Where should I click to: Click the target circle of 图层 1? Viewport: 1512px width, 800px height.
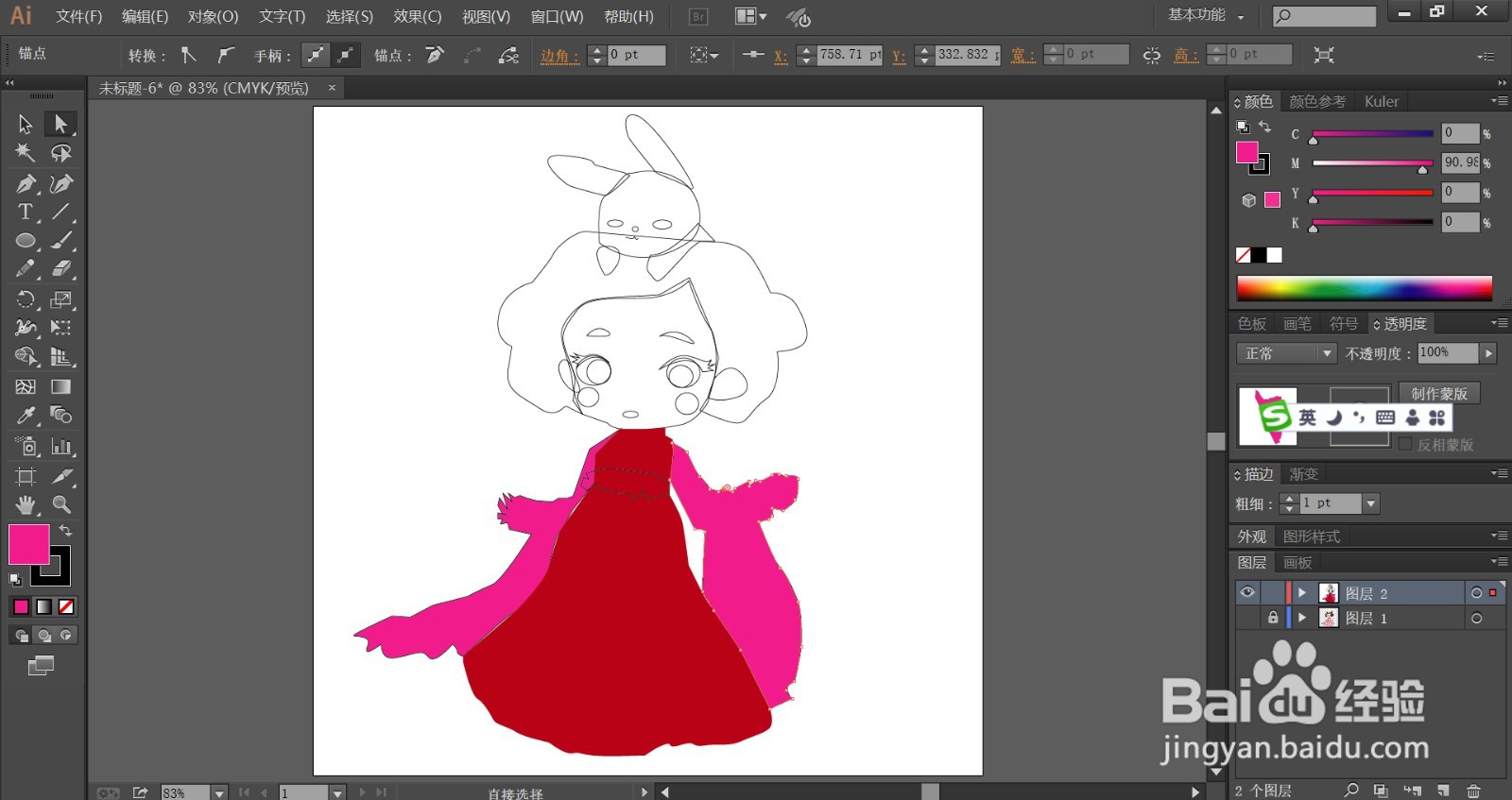pyautogui.click(x=1476, y=618)
